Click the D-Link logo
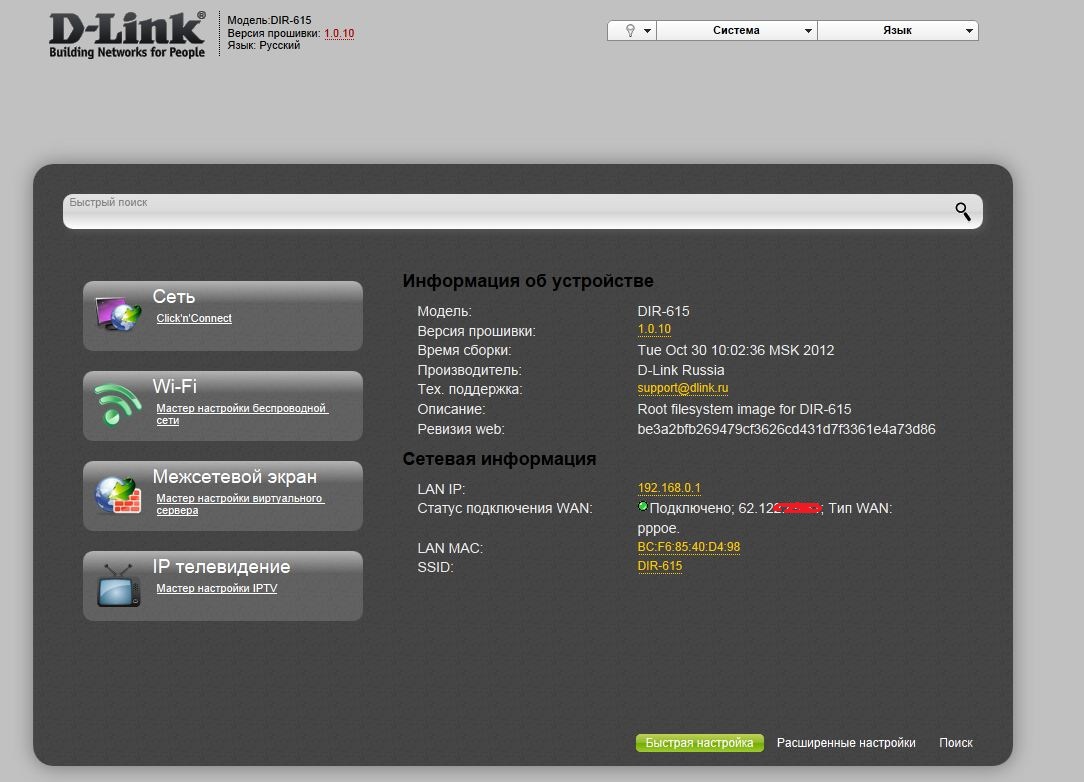1084x782 pixels. pos(127,35)
